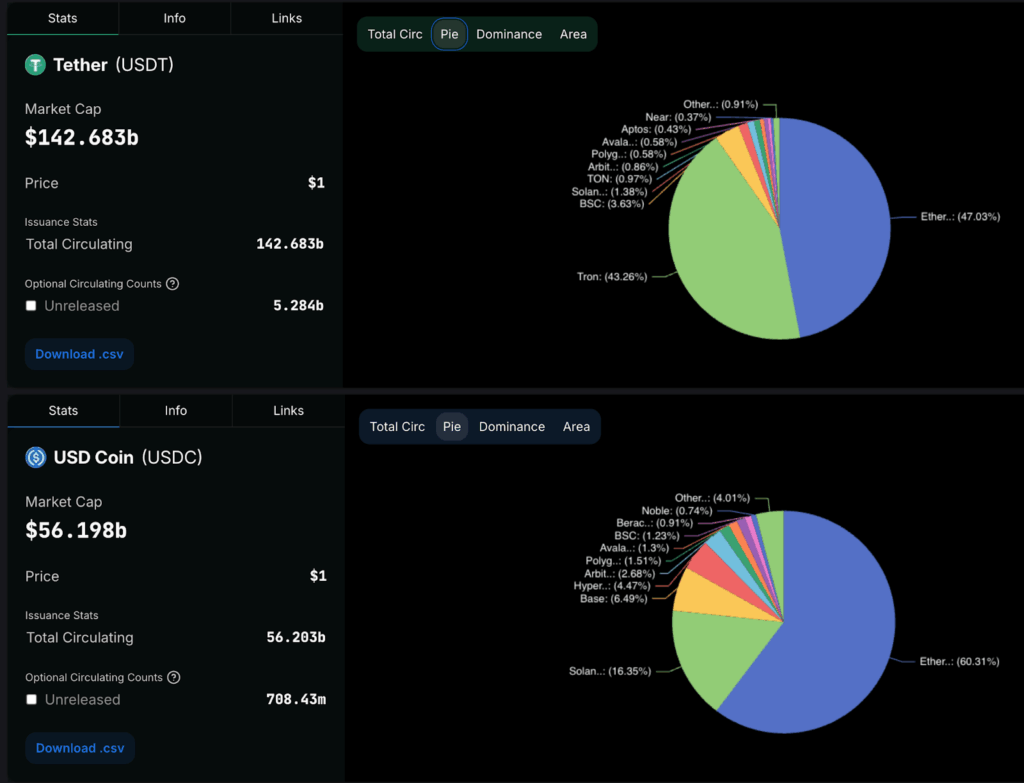Open the Info tab in USD Coin panel
Viewport: 1024px width, 783px height.
(x=176, y=410)
